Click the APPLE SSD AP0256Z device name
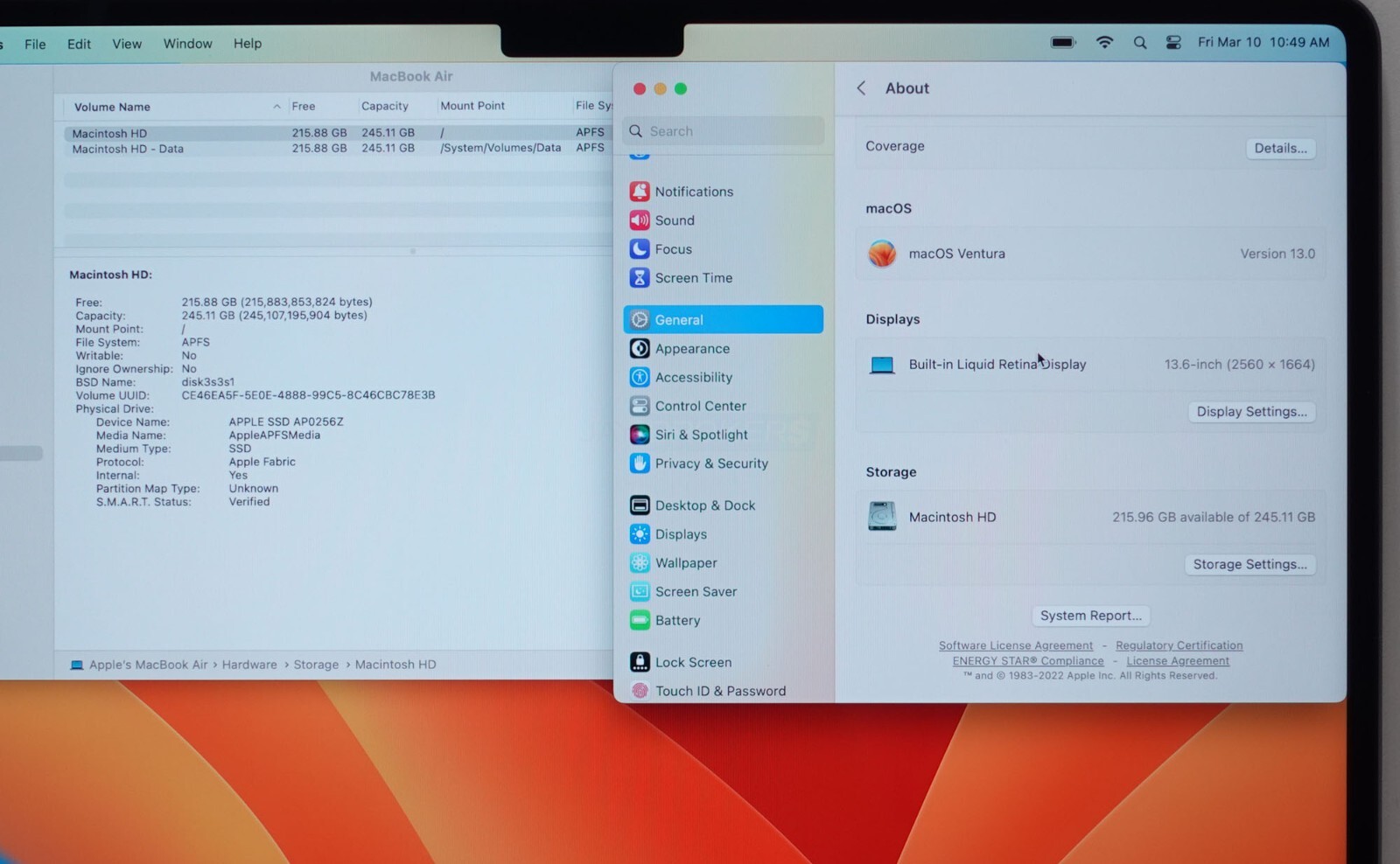Screen dimensions: 1400x864 coord(286,422)
